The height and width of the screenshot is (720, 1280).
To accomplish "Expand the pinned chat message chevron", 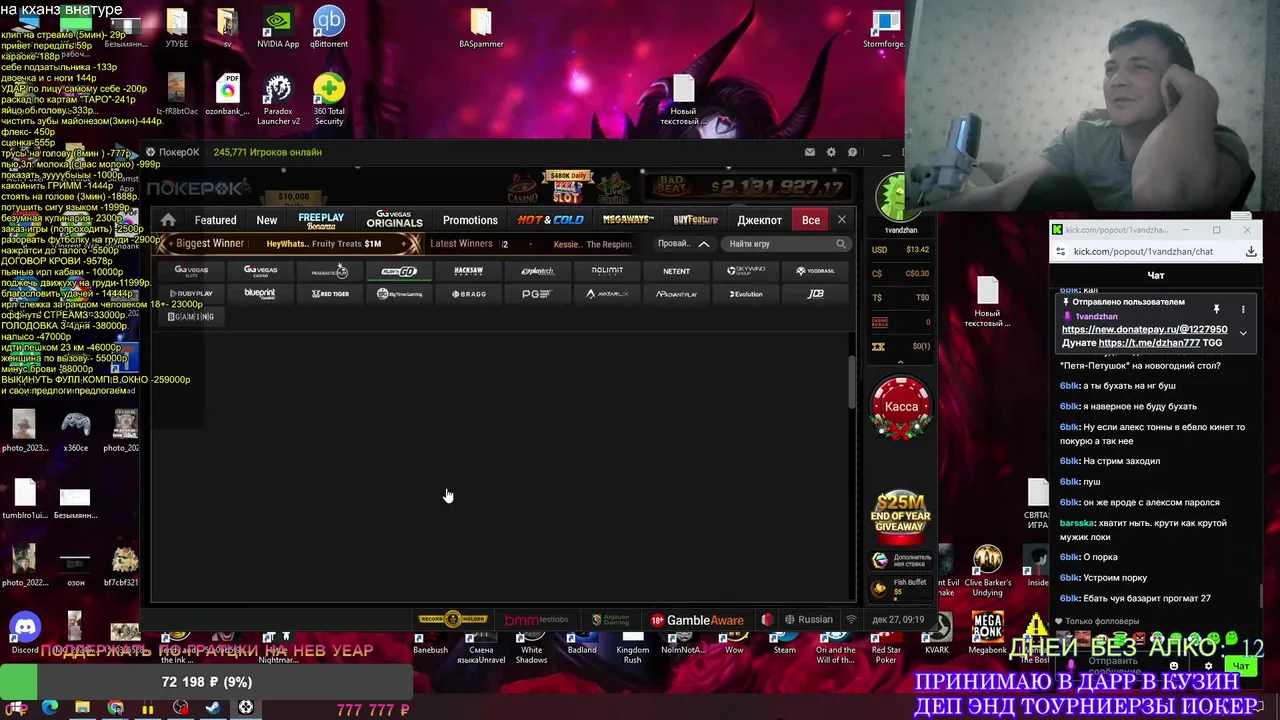I will [x=1243, y=333].
